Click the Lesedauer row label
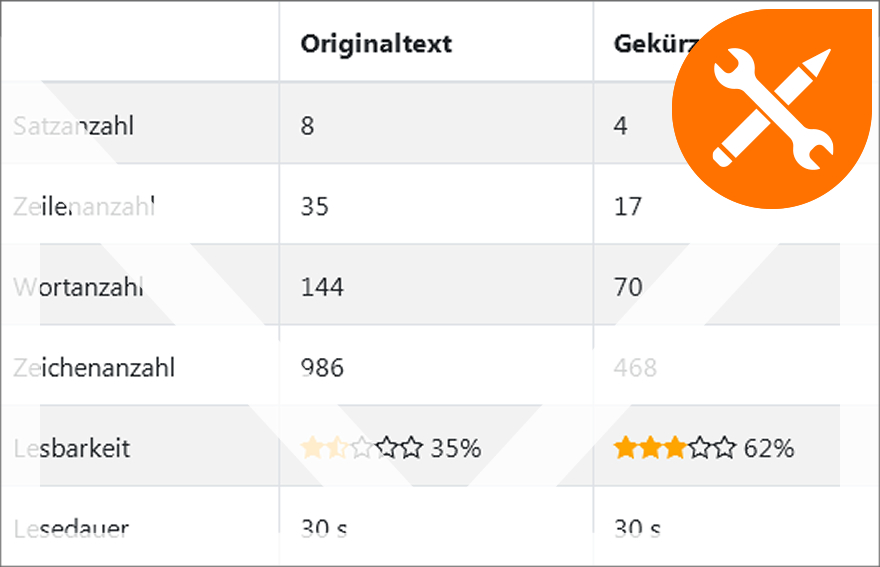Image resolution: width=880 pixels, height=567 pixels. [x=71, y=529]
